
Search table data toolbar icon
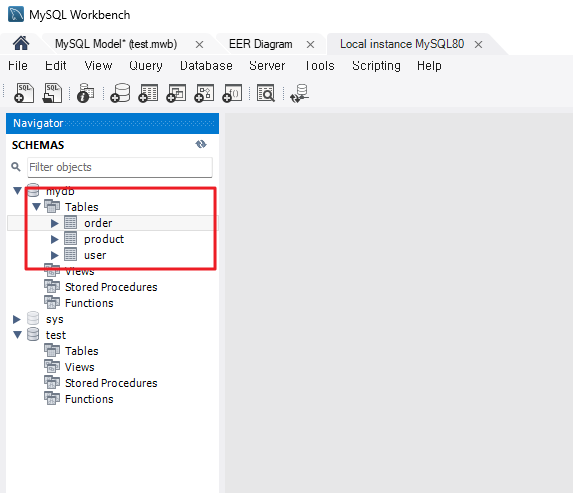coord(266,93)
